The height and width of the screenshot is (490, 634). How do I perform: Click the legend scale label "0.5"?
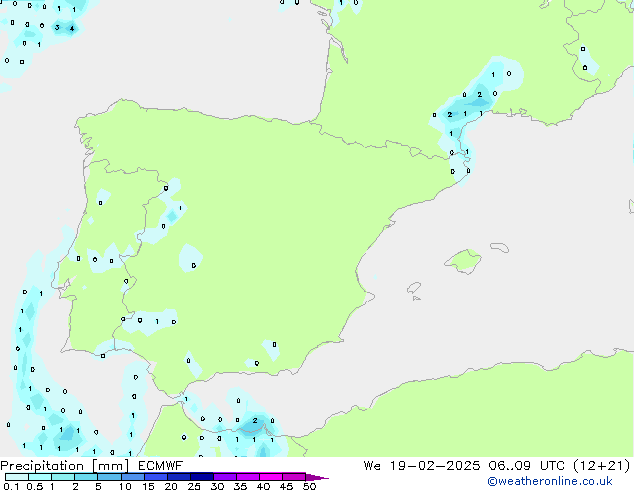coord(34,486)
